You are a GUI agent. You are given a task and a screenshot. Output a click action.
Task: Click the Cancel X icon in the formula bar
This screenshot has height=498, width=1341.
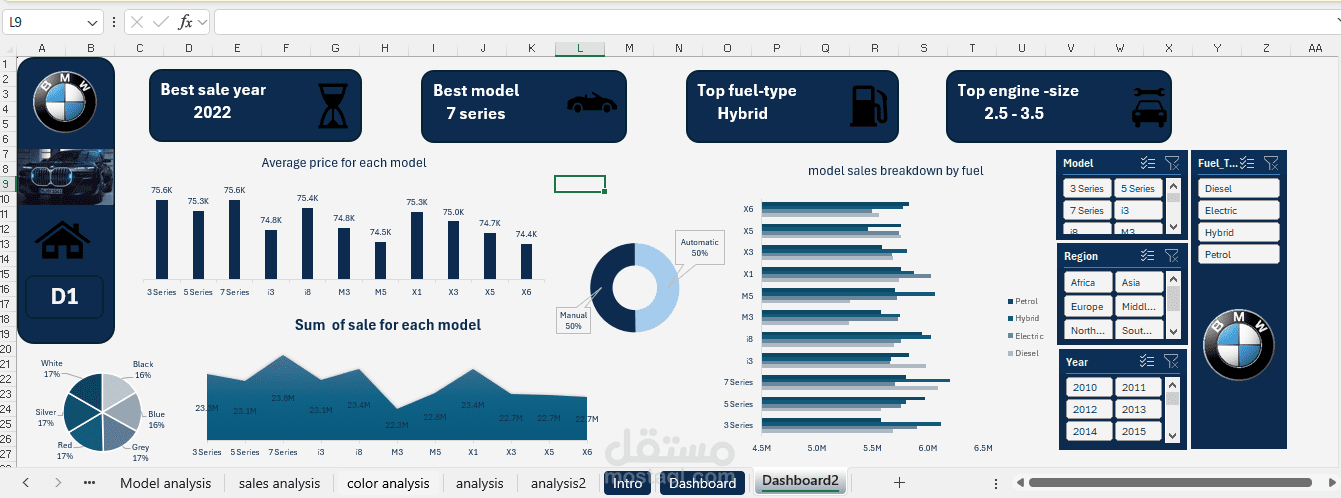click(x=137, y=22)
